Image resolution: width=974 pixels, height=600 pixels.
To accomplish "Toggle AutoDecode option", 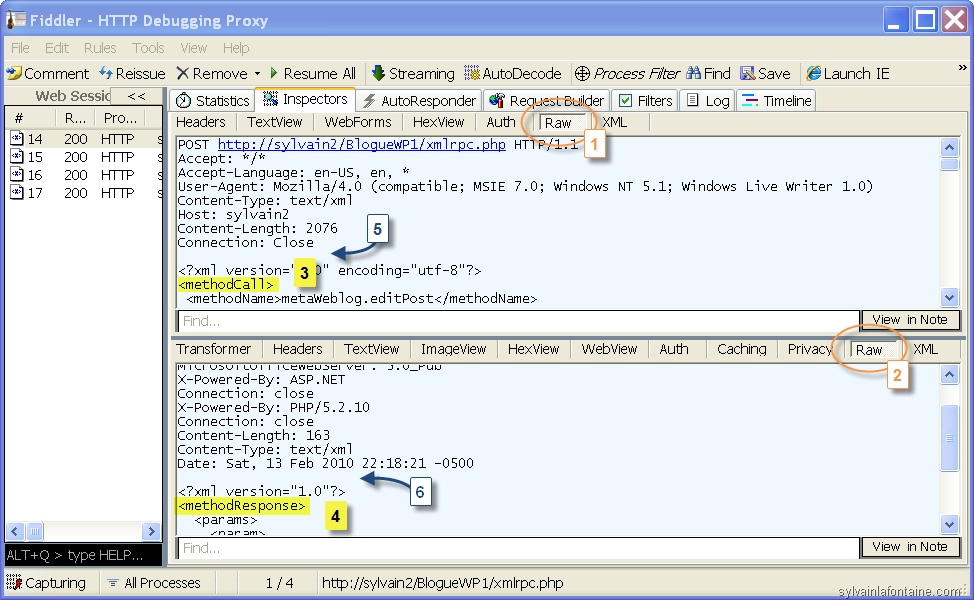I will pyautogui.click(x=513, y=74).
